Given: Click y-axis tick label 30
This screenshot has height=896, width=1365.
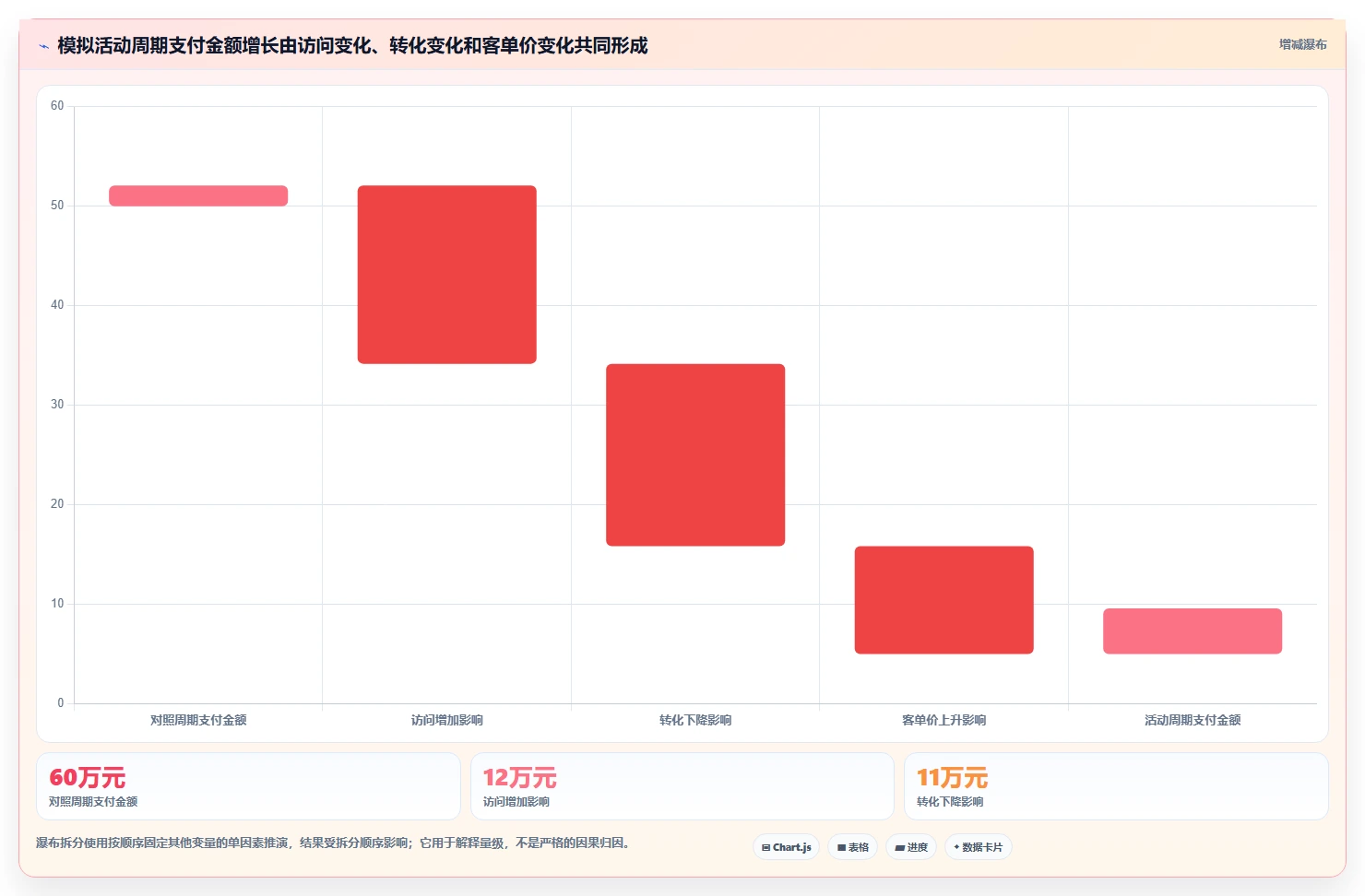Looking at the screenshot, I should click(57, 405).
